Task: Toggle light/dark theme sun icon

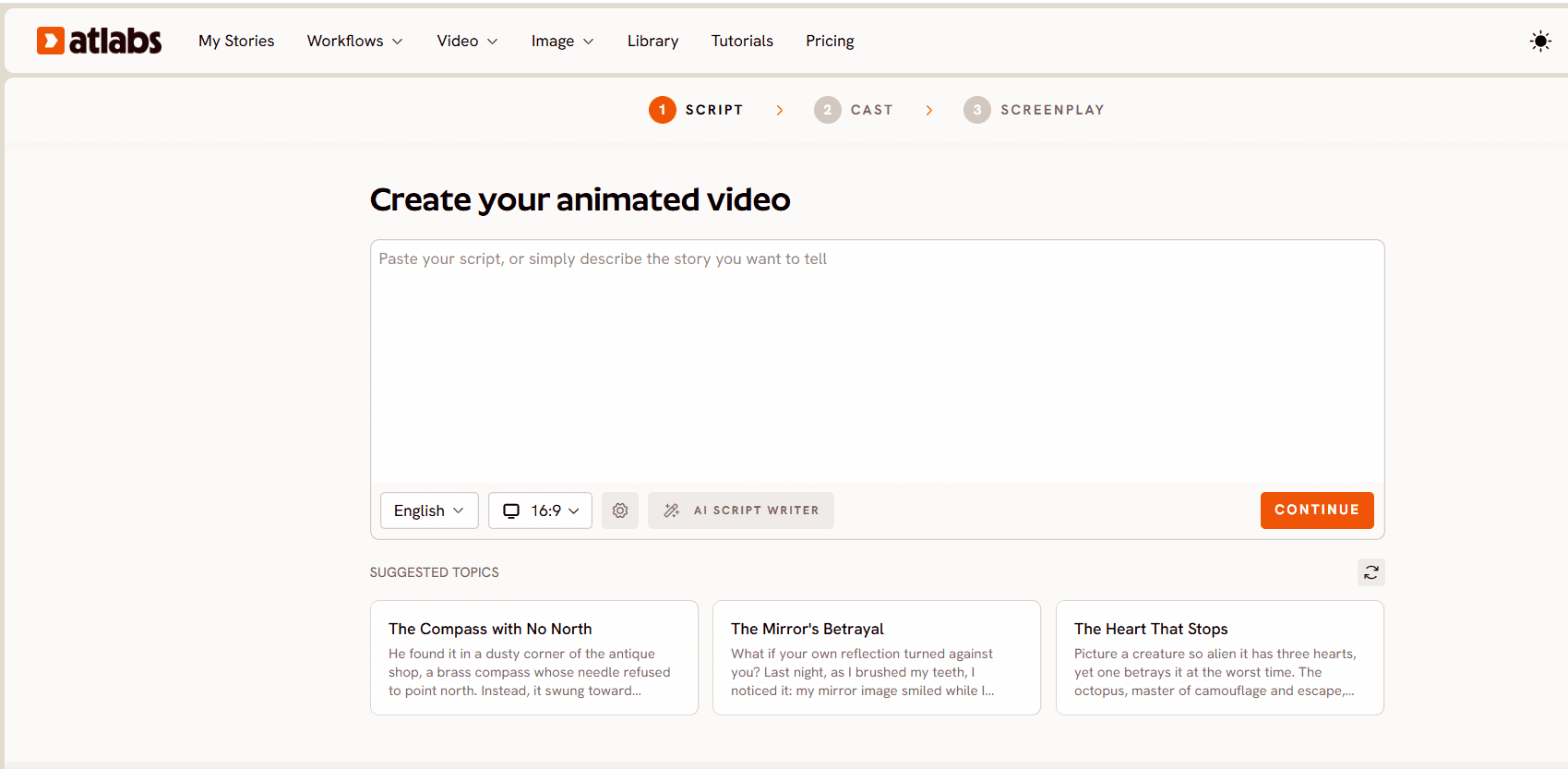Action: pos(1540,41)
